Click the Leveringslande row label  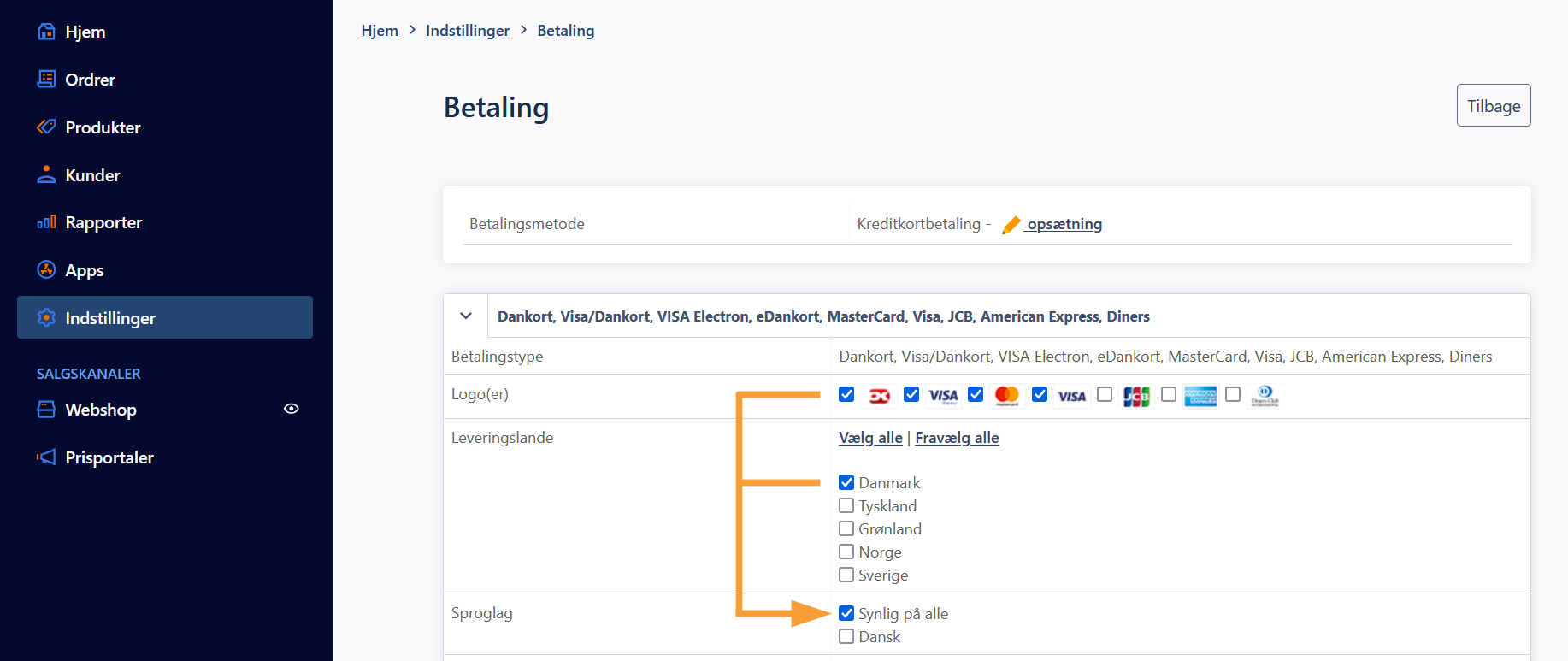[502, 438]
